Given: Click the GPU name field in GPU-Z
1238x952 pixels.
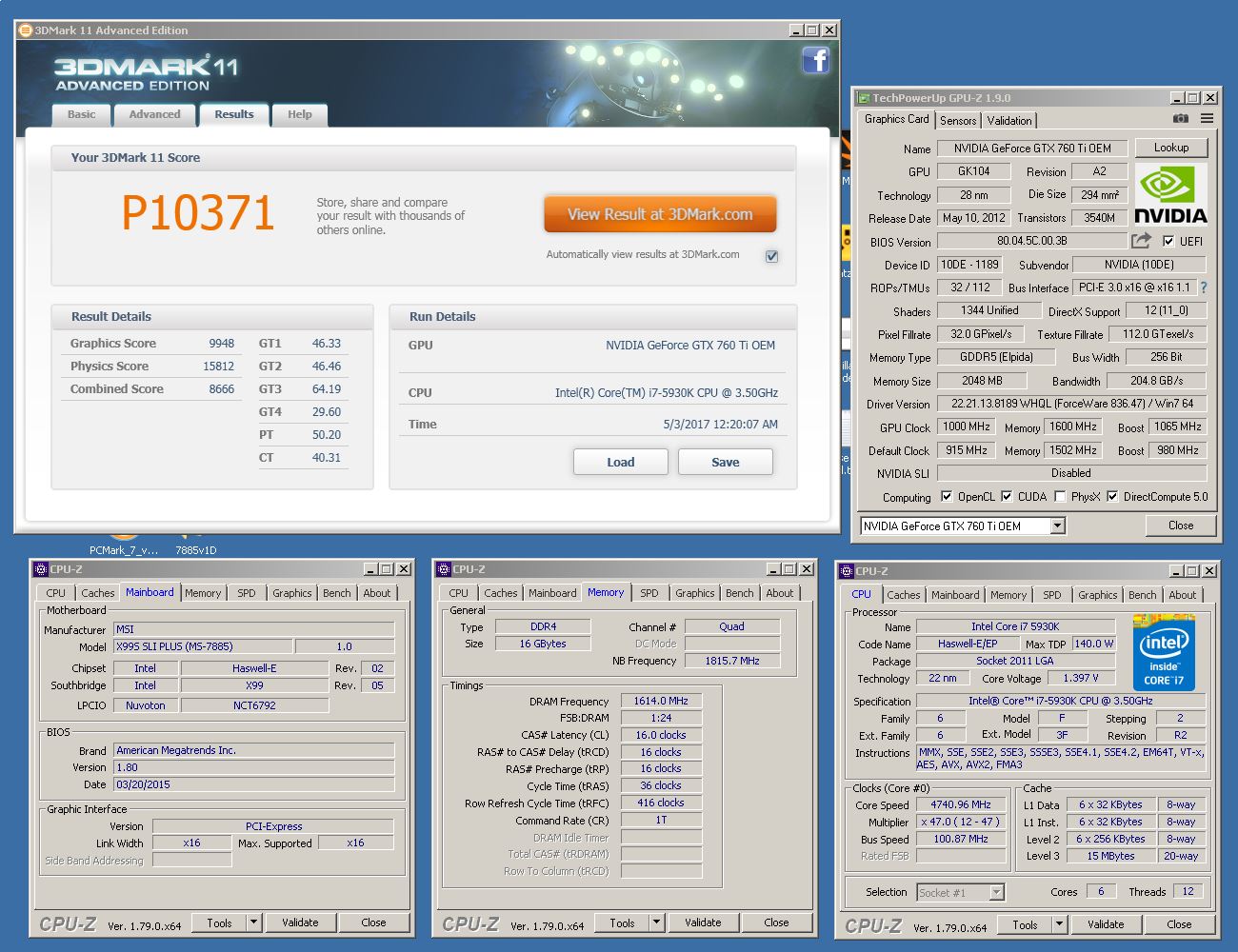Looking at the screenshot, I should coord(1032,149).
